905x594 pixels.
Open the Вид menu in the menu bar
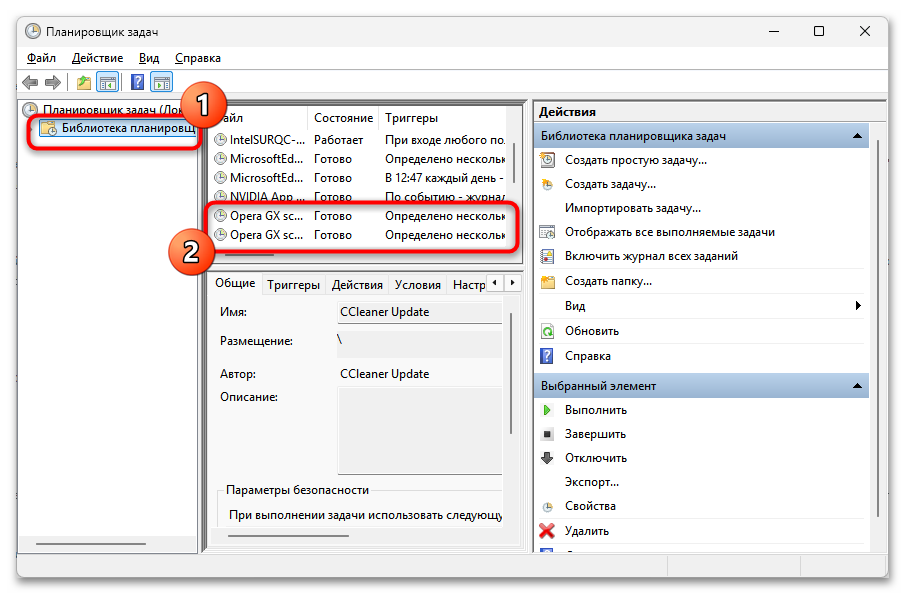[149, 58]
